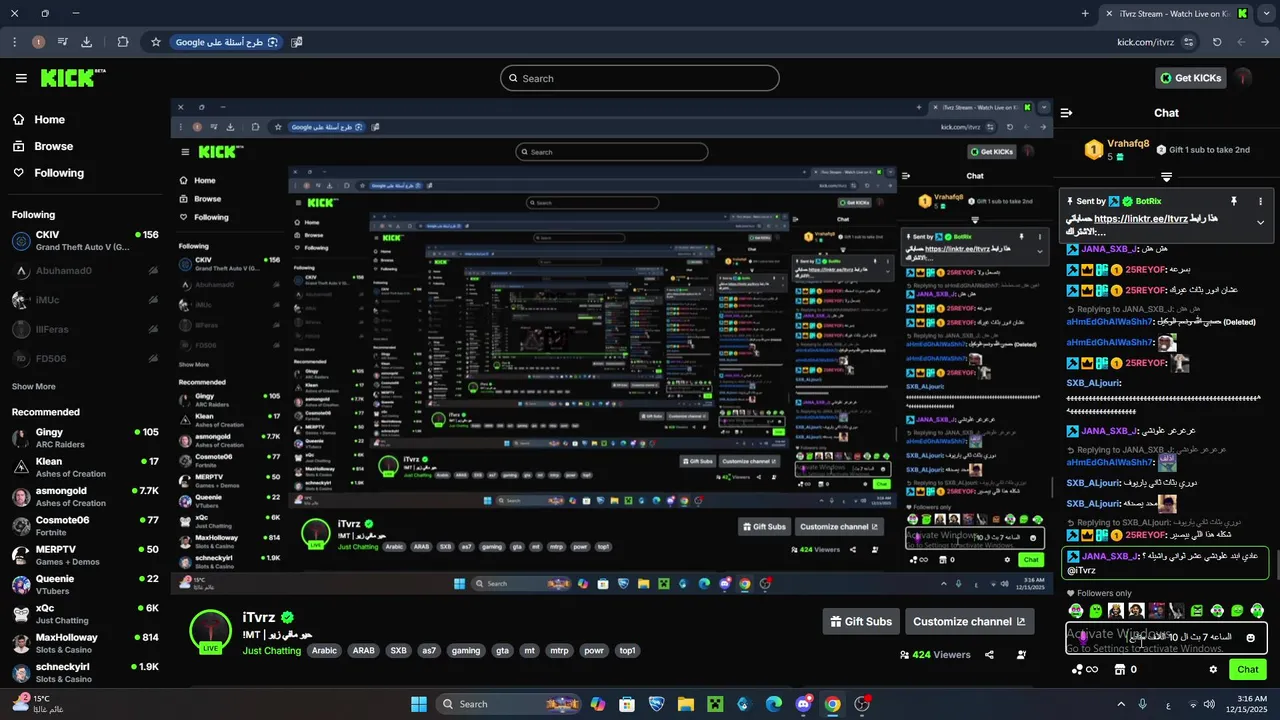Click Customize channel button
This screenshot has height=720, width=1280.
coord(969,621)
